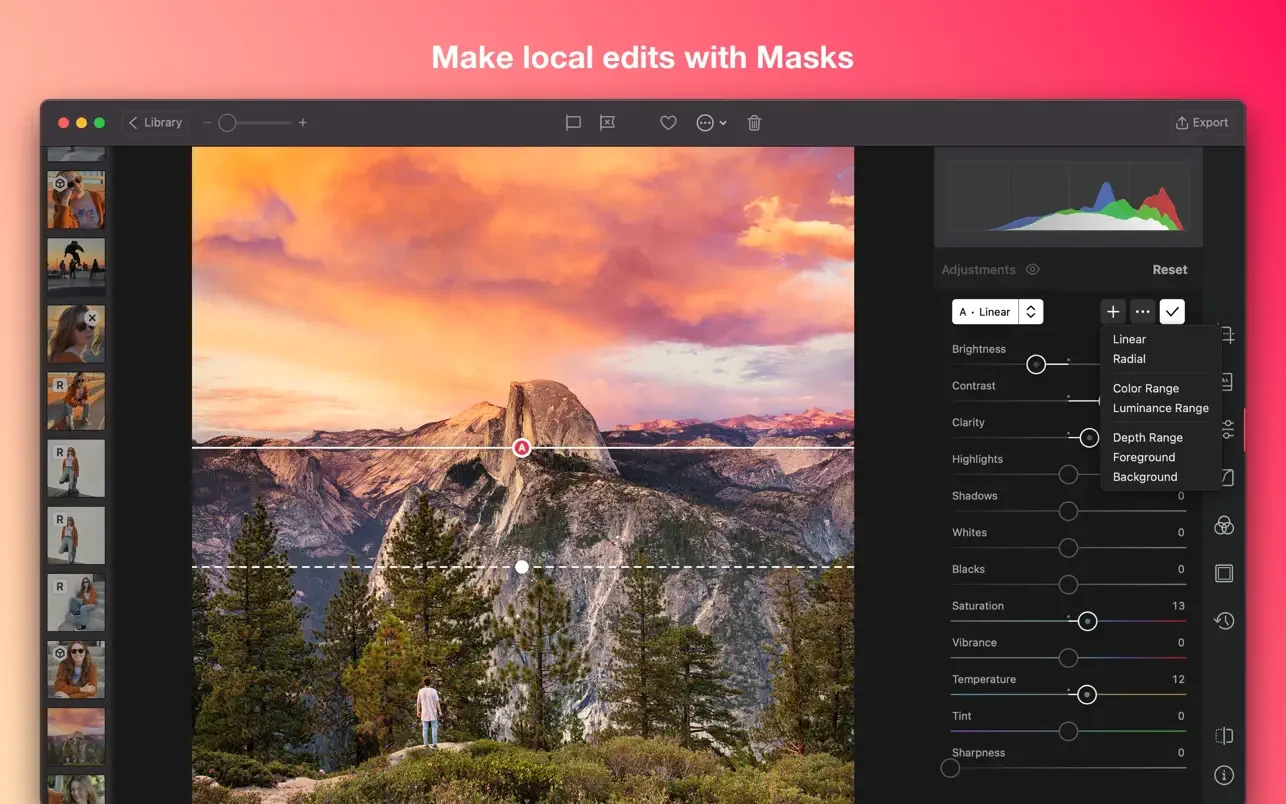Open mask options via the ellipsis button
The image size is (1286, 804).
[x=1141, y=311]
